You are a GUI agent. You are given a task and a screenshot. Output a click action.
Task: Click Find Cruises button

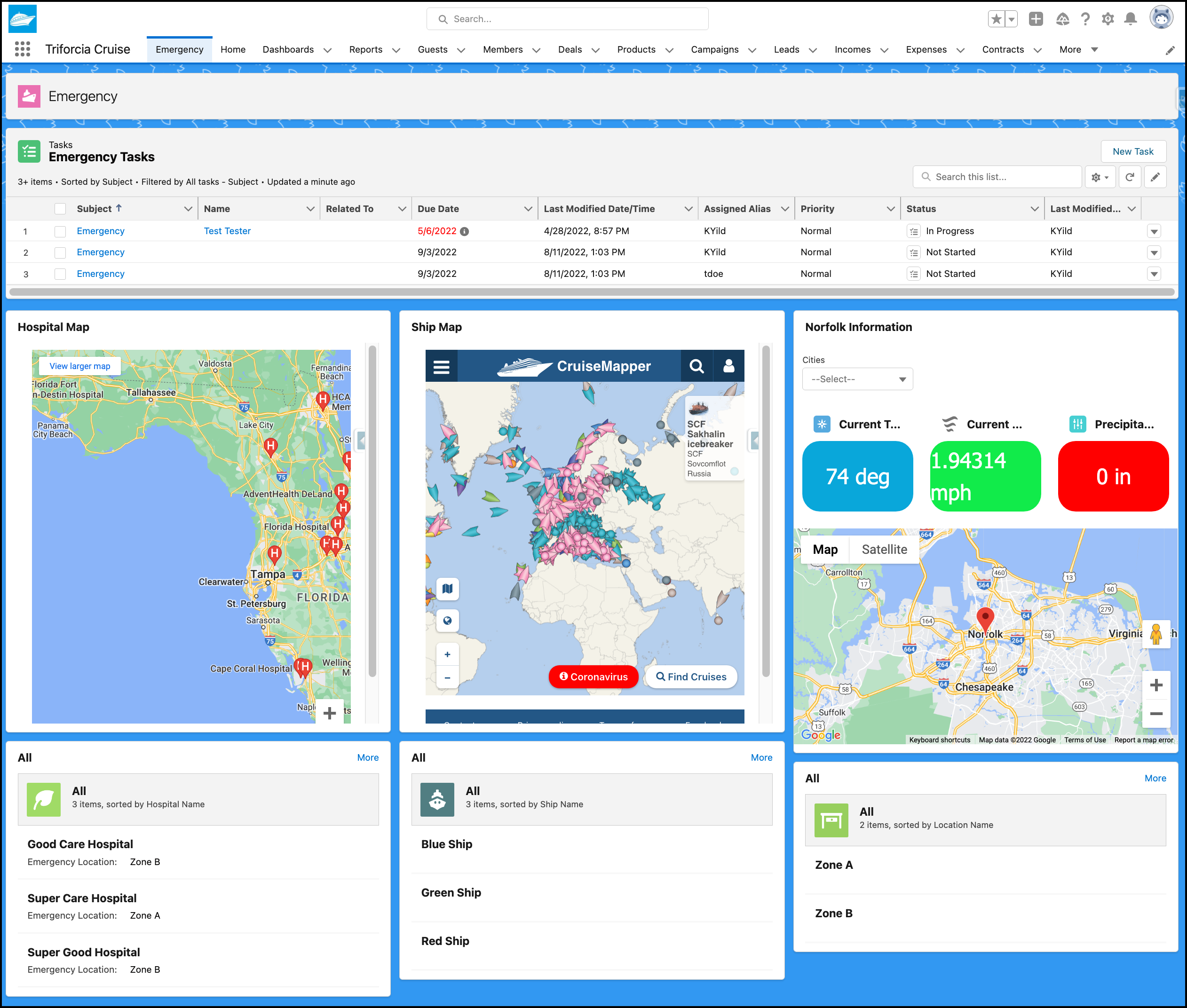[691, 677]
